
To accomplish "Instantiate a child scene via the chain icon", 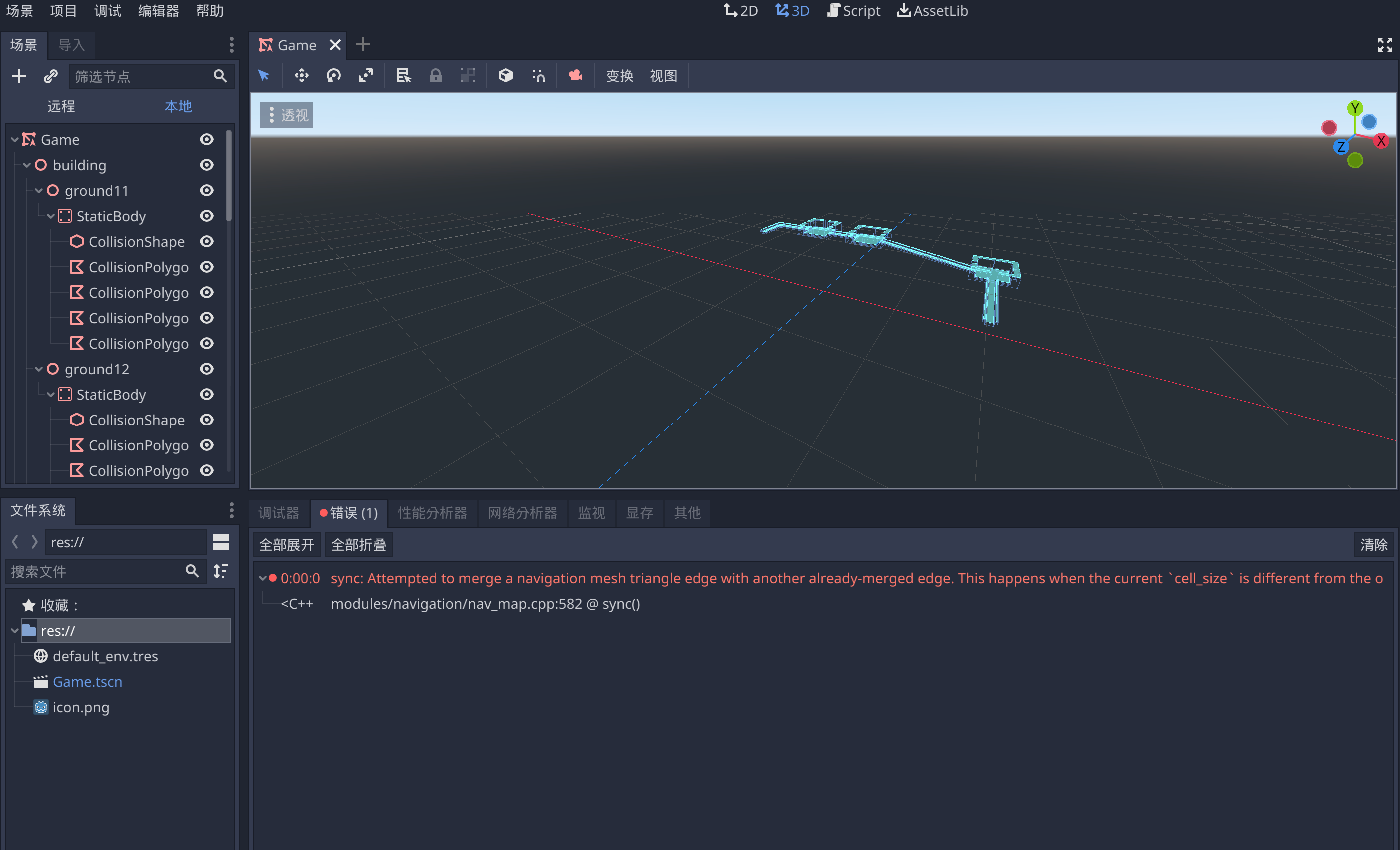I will (x=51, y=76).
